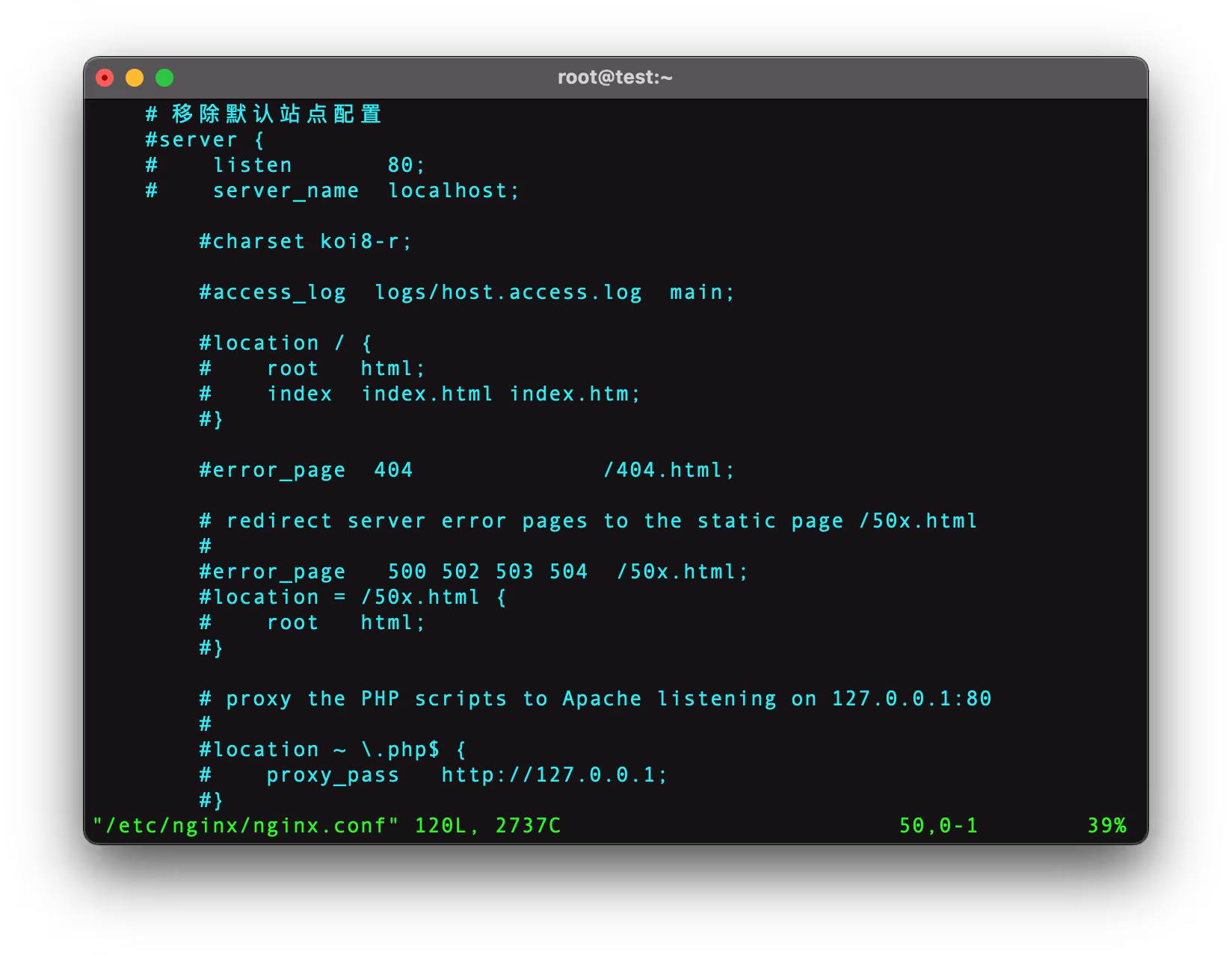Click the green zoom window button
Viewport: 1232px width, 955px height.
point(164,78)
